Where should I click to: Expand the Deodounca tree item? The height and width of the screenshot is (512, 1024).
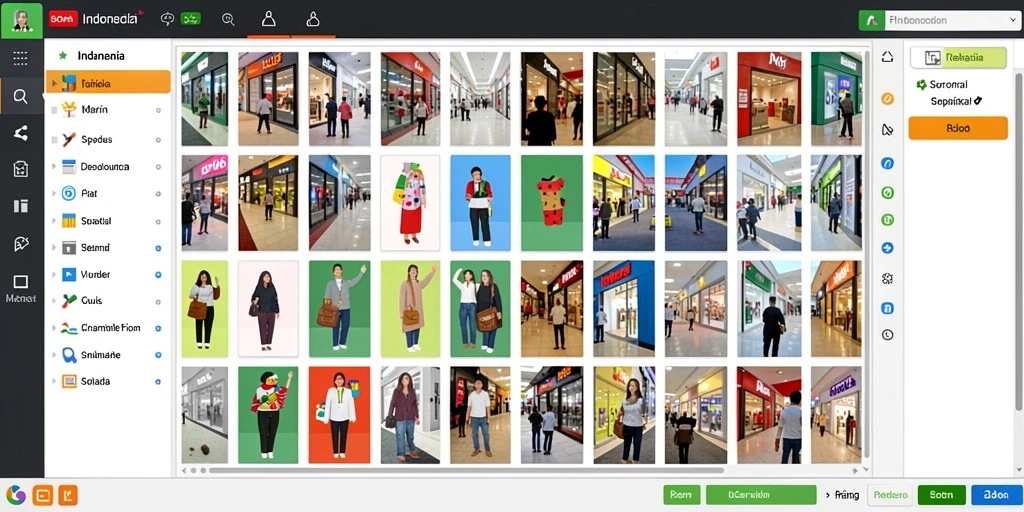coord(54,167)
